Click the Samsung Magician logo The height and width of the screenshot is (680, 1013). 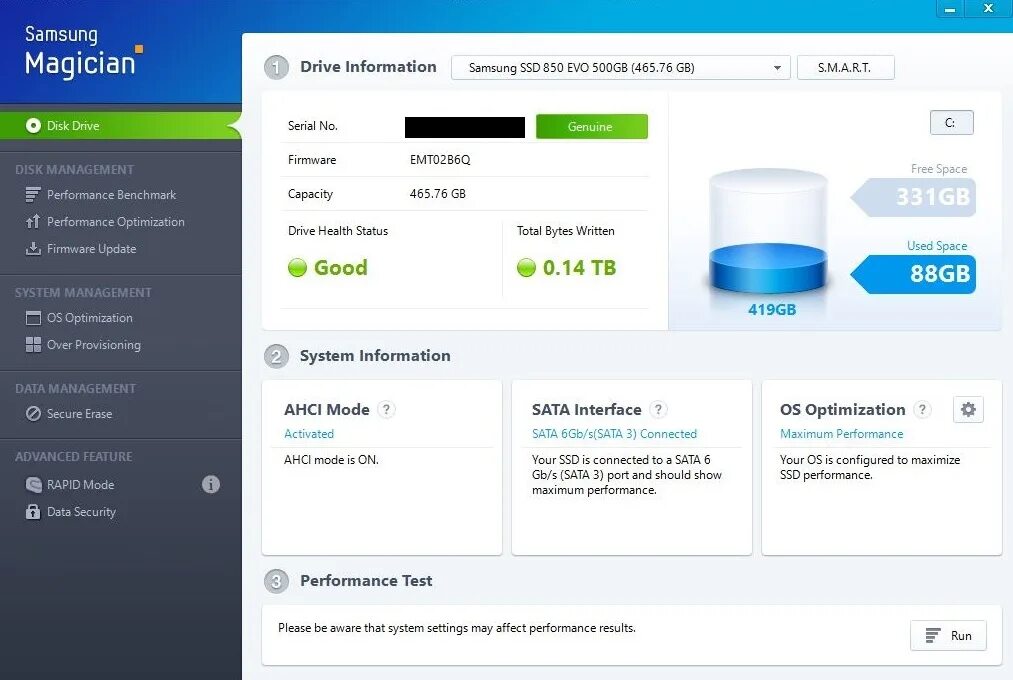[83, 53]
